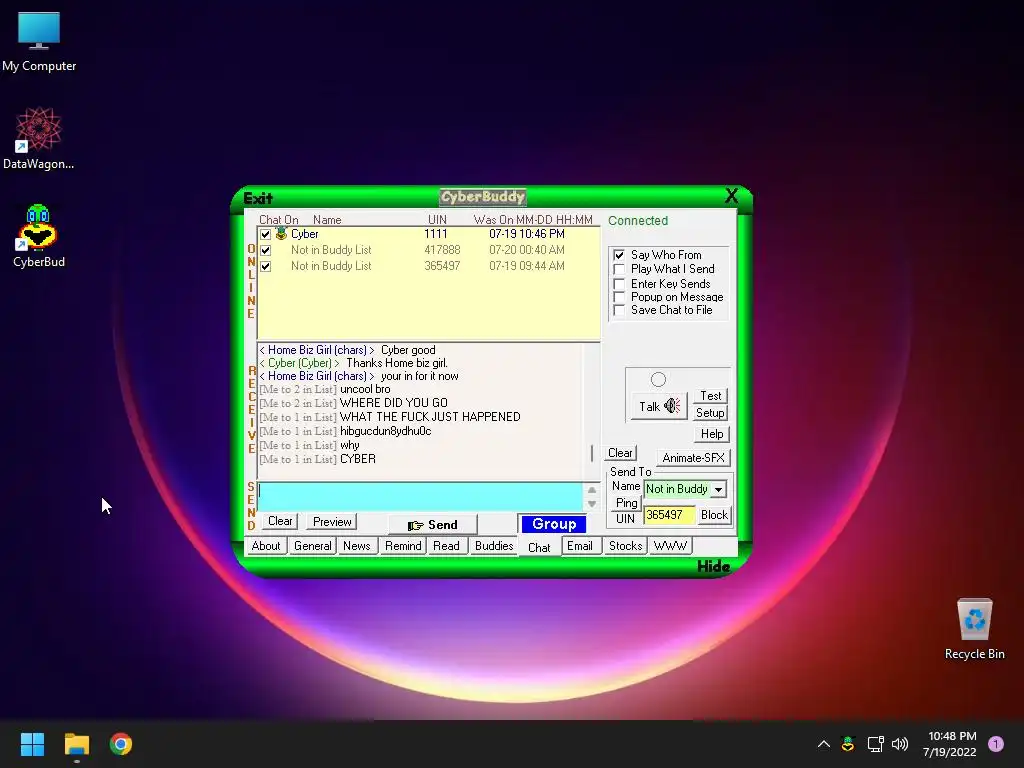Open the Windows Start menu

(x=32, y=744)
